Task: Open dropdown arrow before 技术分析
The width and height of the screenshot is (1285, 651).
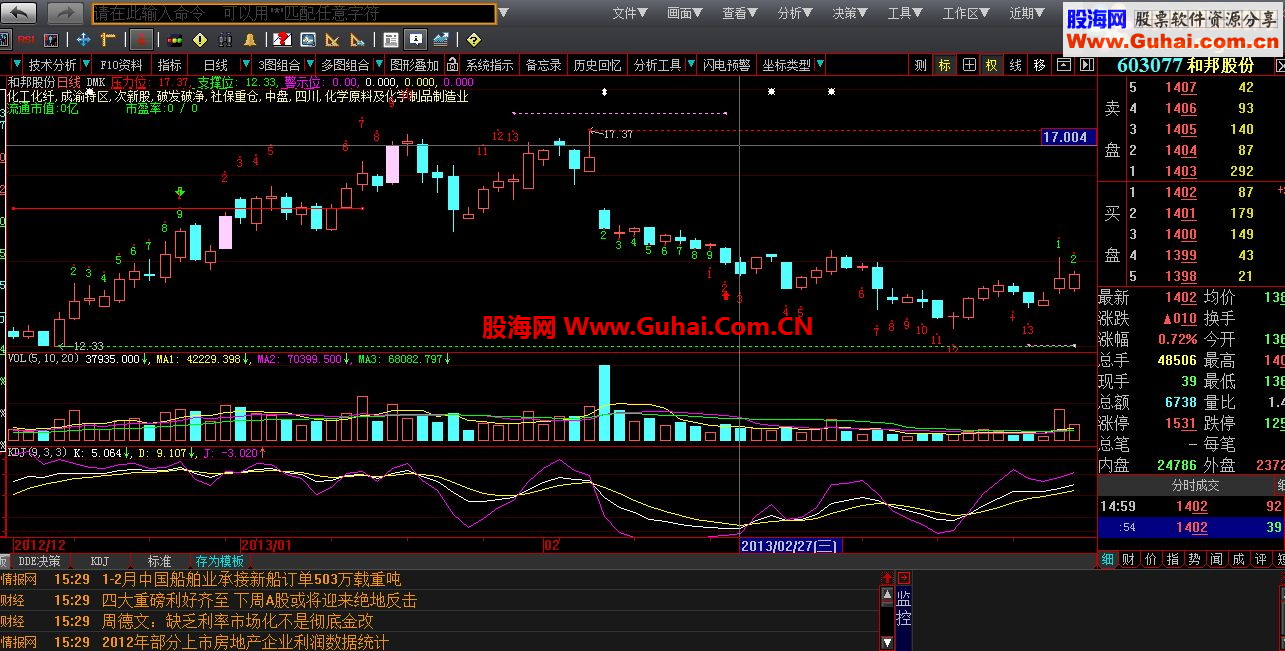Action: click(x=16, y=65)
